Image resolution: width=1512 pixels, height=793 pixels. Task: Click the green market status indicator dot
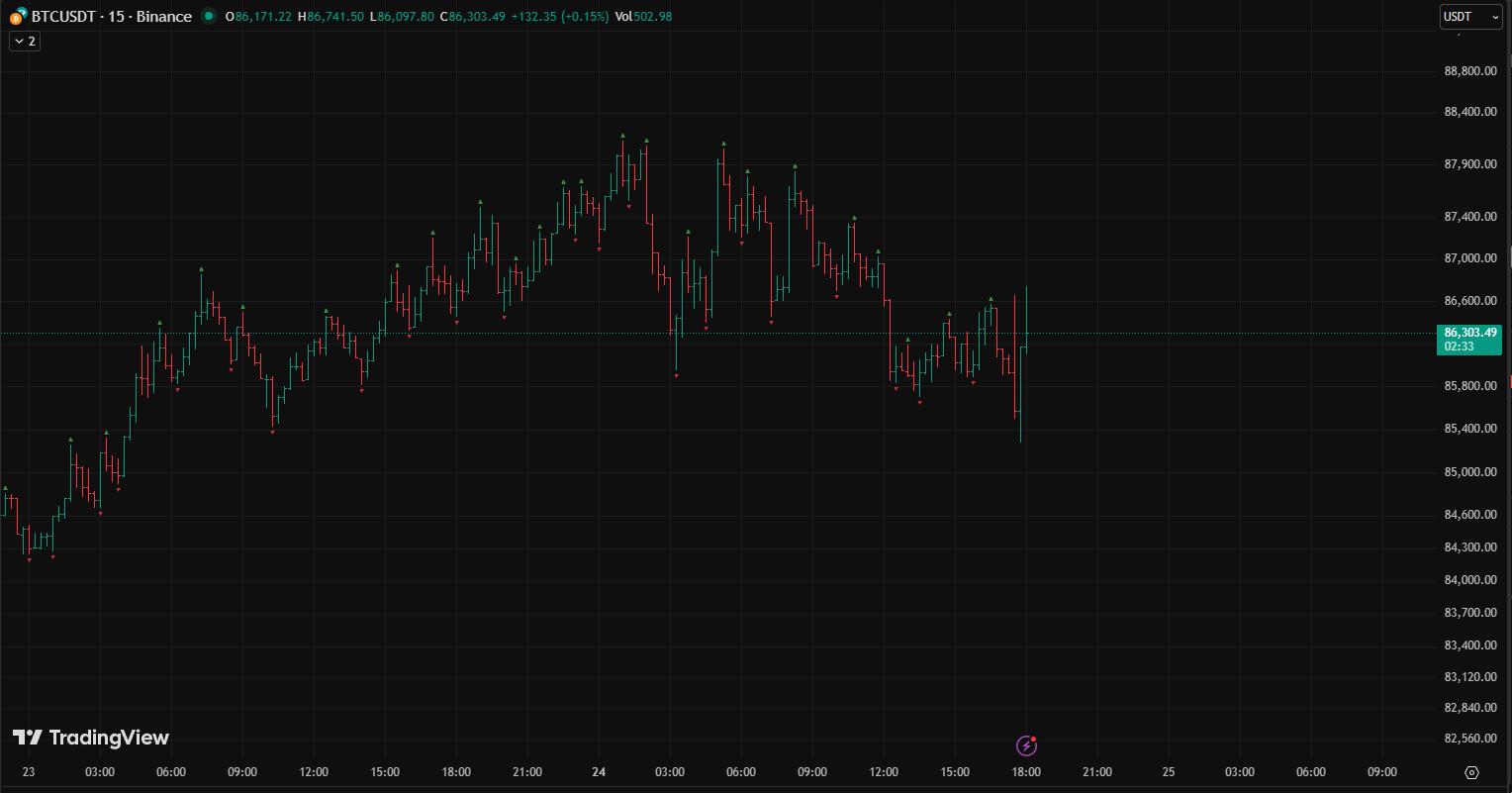pos(208,16)
